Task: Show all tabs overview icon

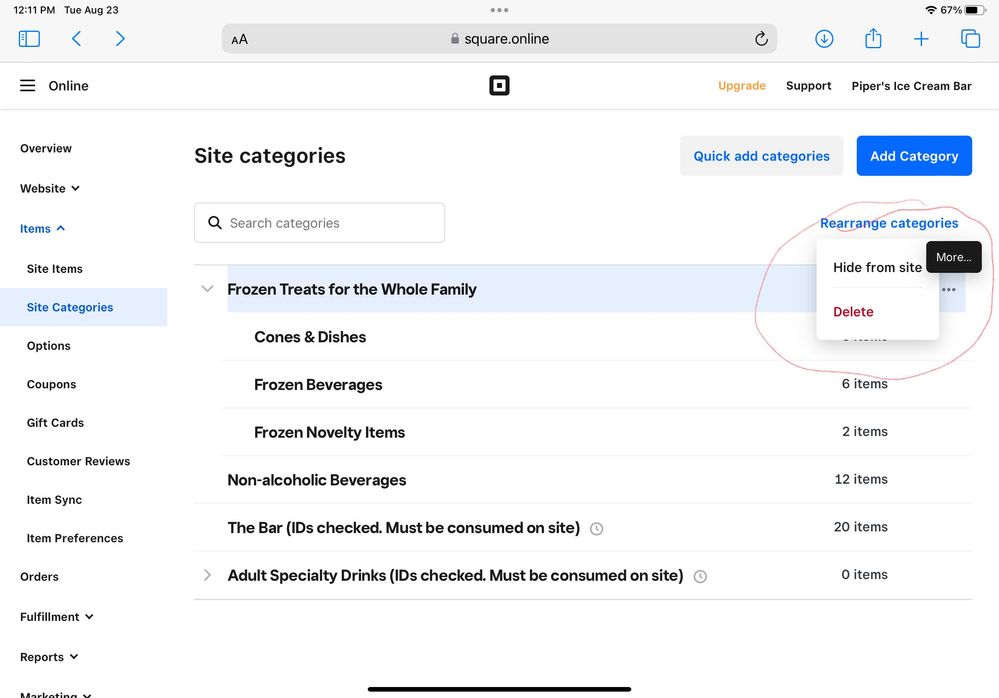Action: 970,39
